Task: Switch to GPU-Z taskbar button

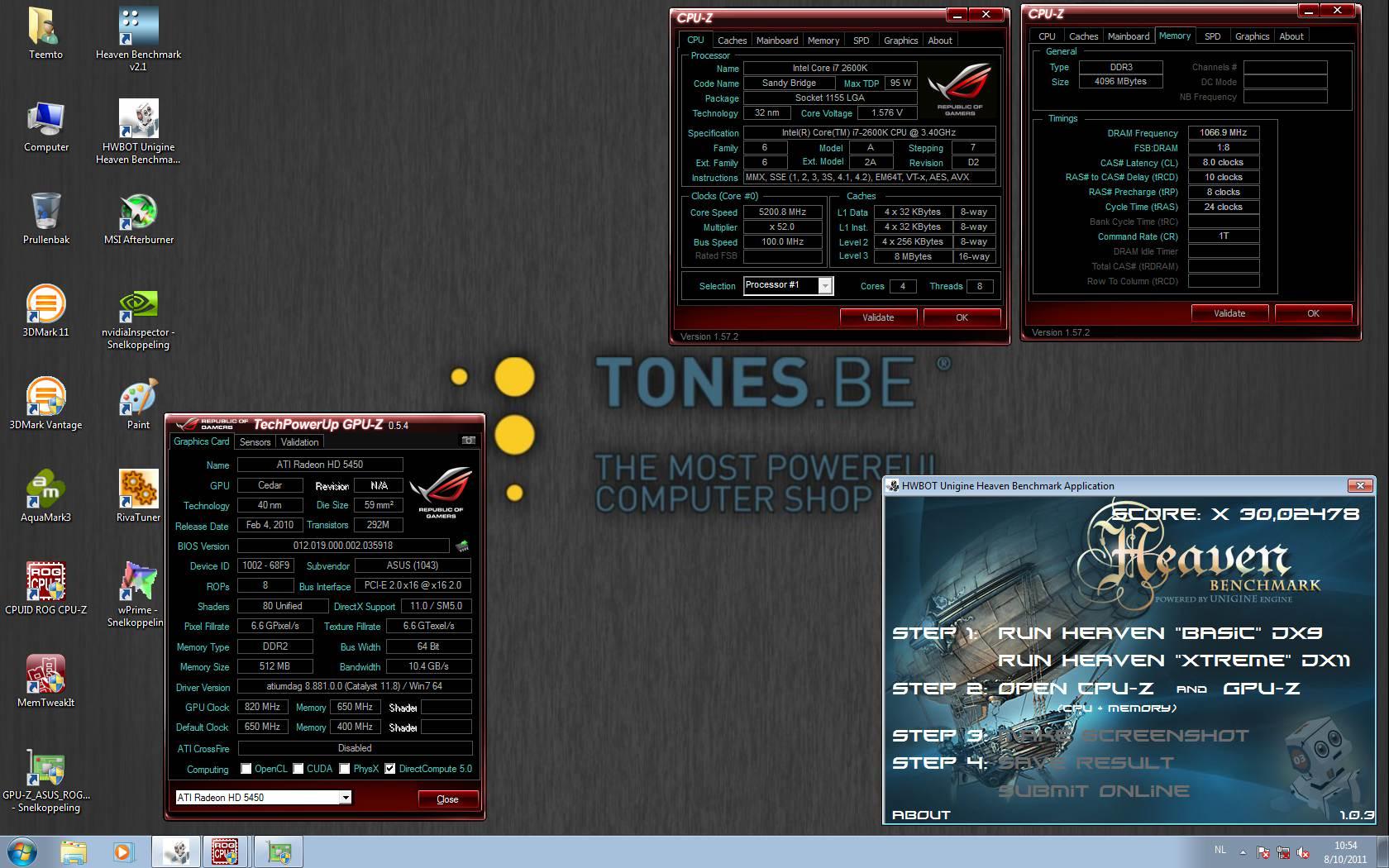Action: click(x=278, y=851)
